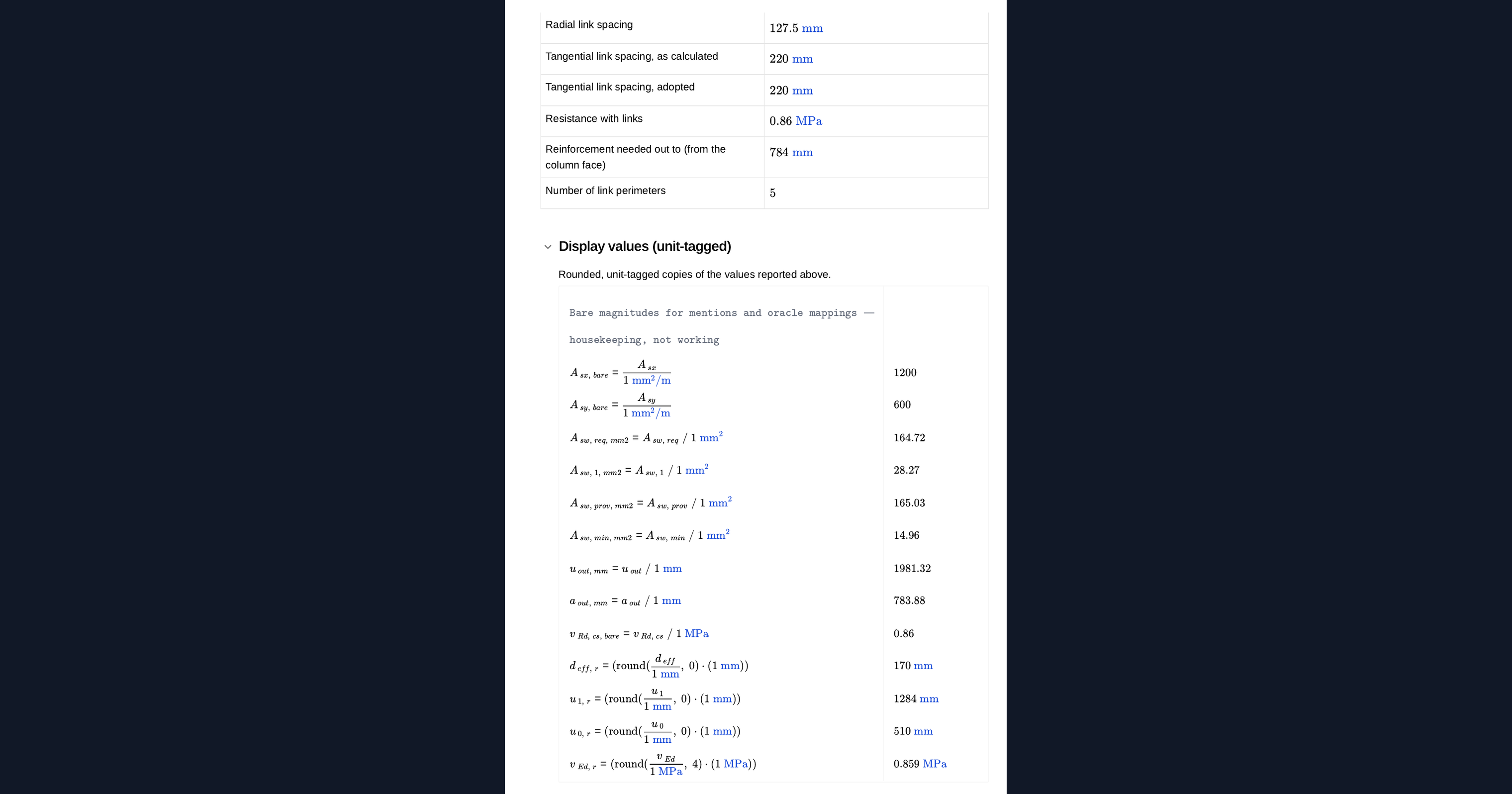
Task: Select the Radial link spacing label
Action: pos(589,25)
